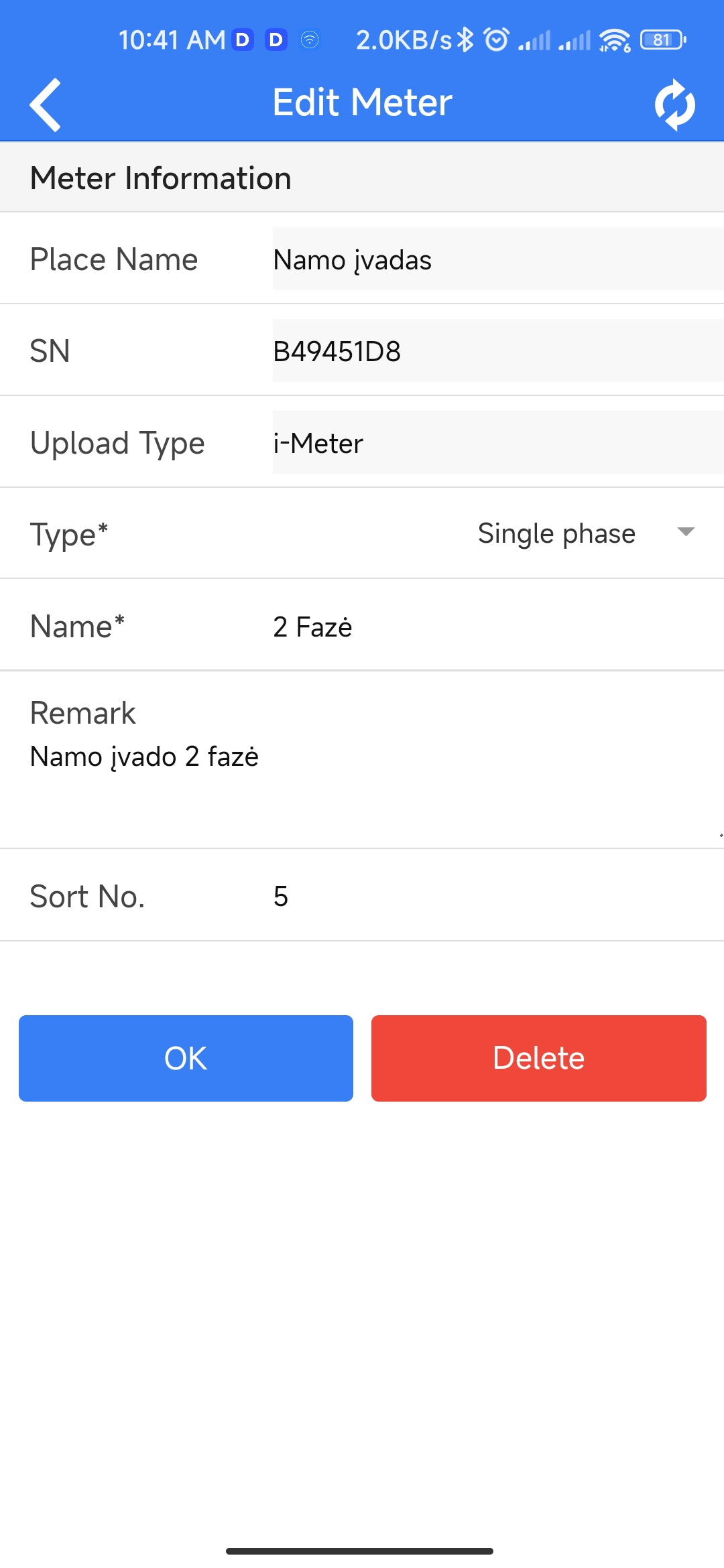
Task: Open the Type dropdown arrow
Action: tap(685, 533)
